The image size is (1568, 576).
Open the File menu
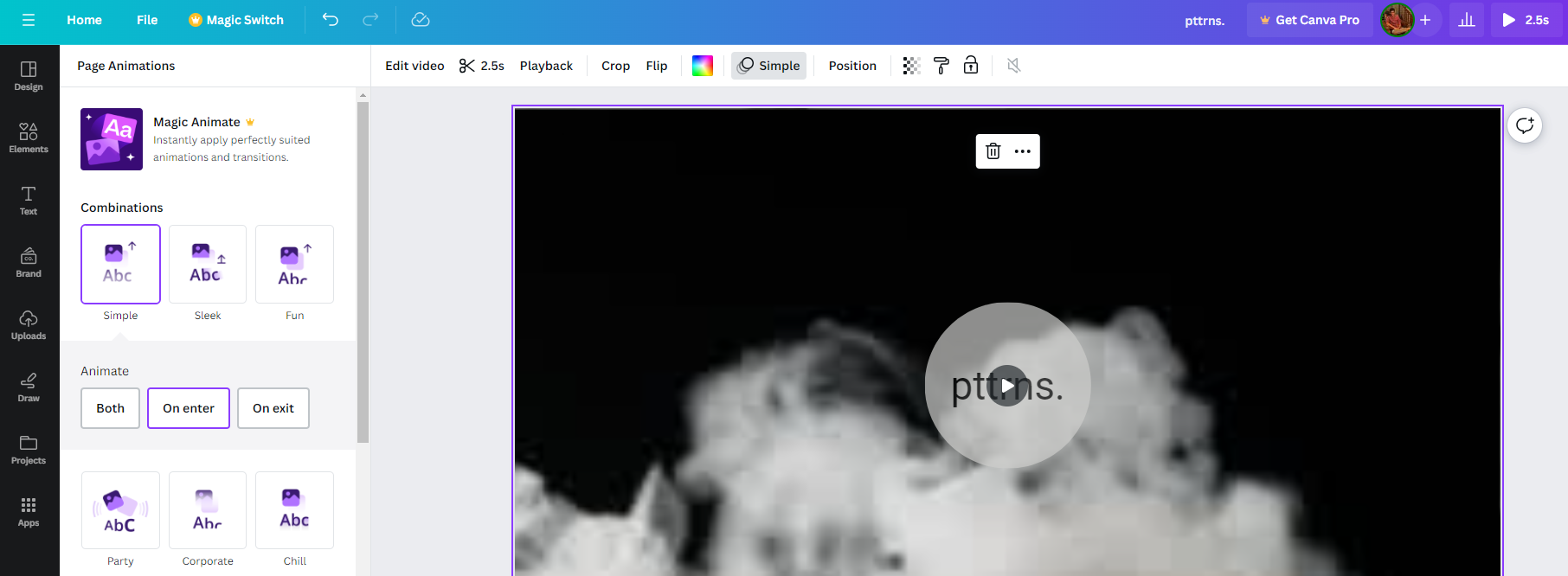pyautogui.click(x=147, y=20)
